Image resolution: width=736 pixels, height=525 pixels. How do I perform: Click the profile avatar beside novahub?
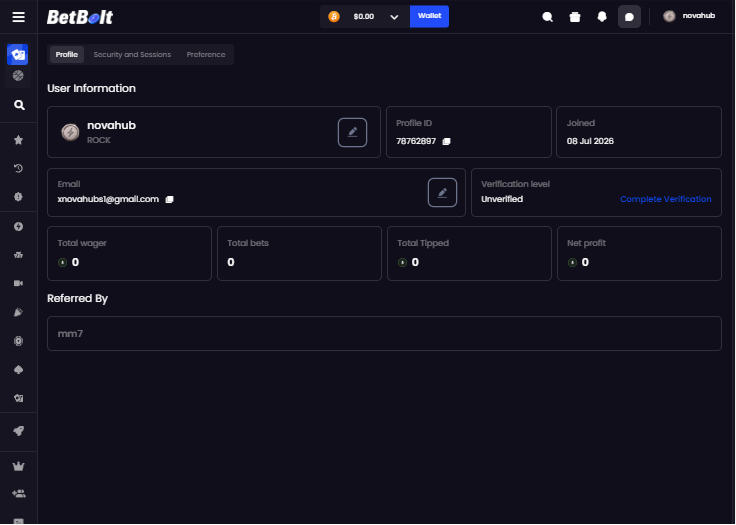click(x=70, y=132)
